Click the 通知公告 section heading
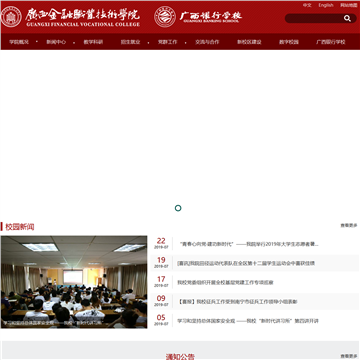This screenshot has height=360, width=360. (x=180, y=356)
